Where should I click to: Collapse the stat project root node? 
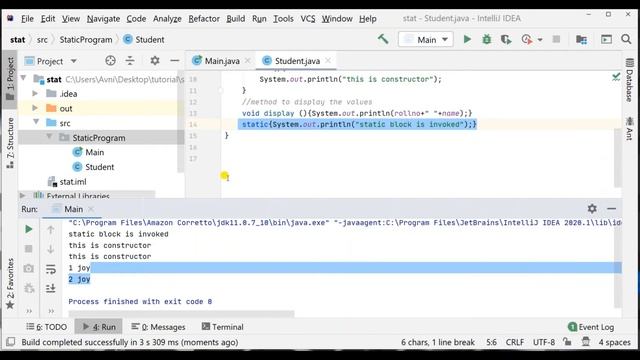coord(23,78)
